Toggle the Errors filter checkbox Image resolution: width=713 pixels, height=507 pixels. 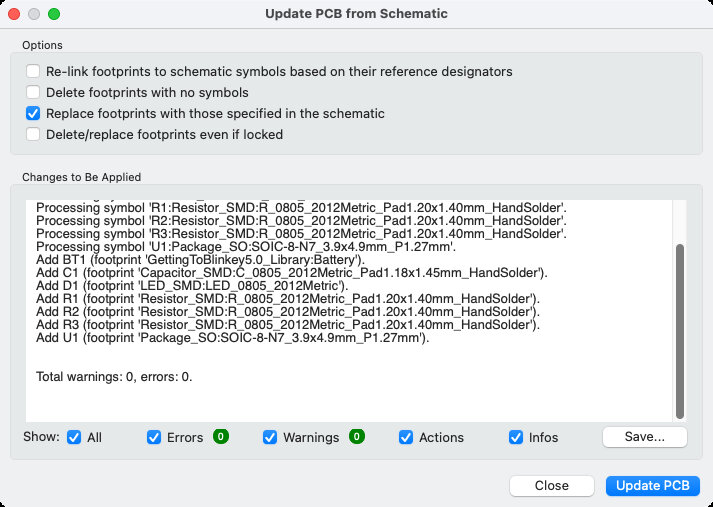click(154, 437)
